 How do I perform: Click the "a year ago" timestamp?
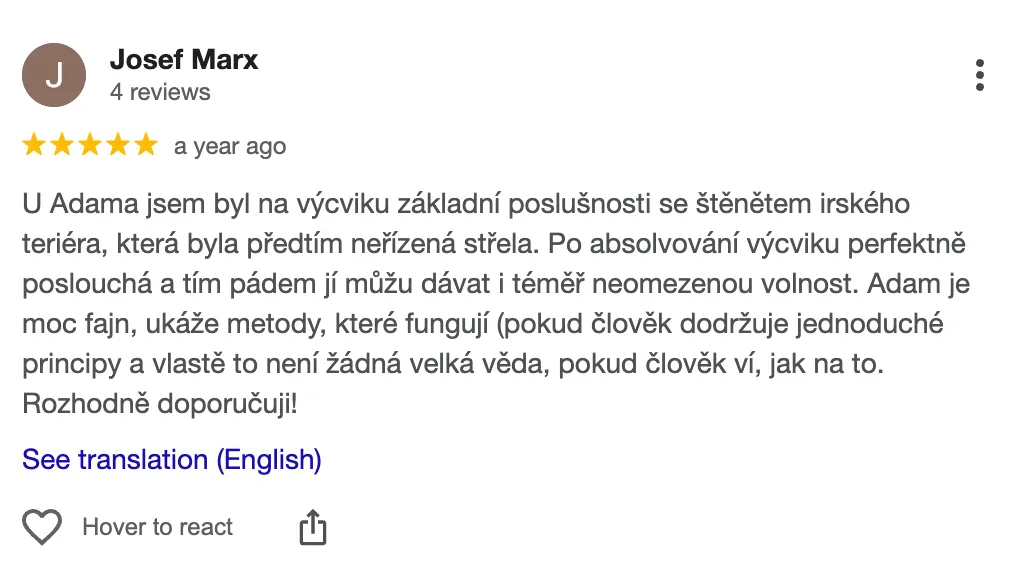click(x=230, y=146)
